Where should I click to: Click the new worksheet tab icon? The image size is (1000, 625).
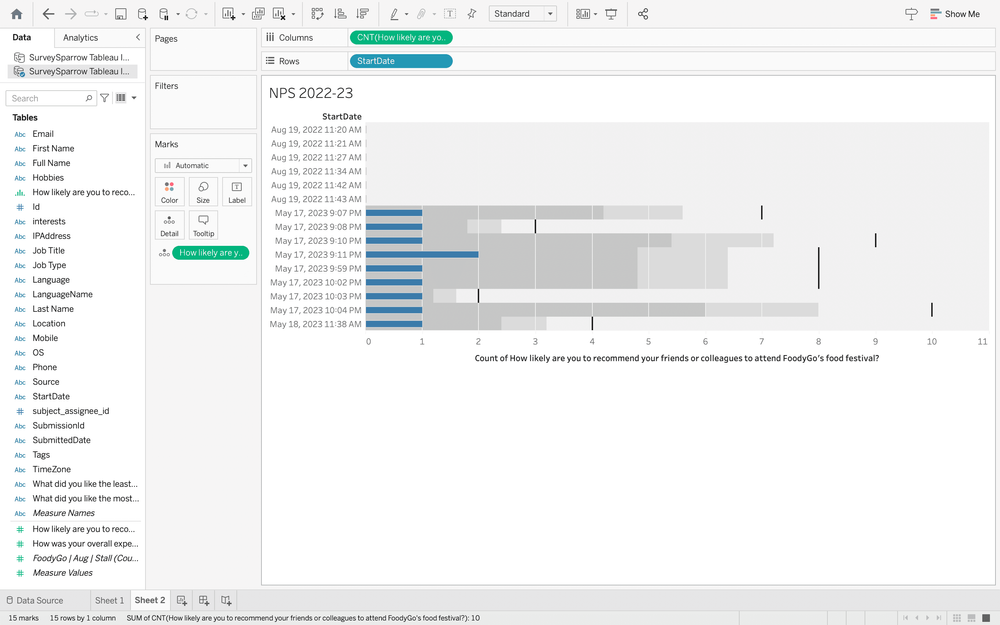(x=182, y=600)
